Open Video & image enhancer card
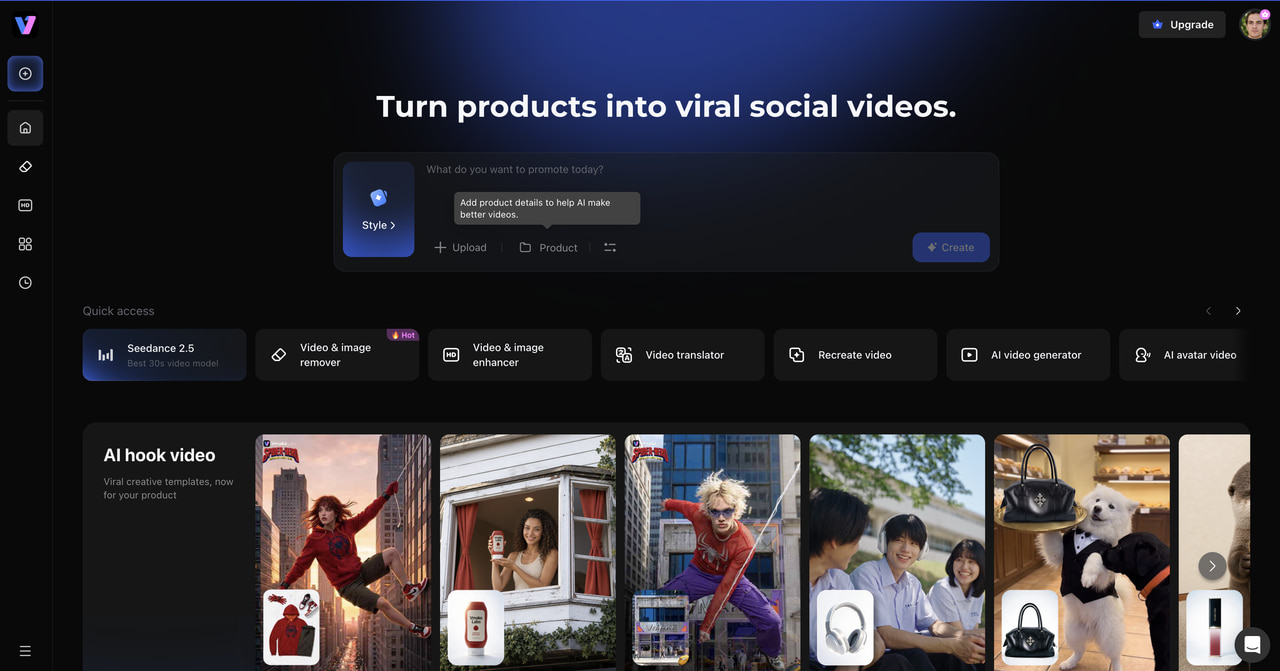The image size is (1280, 671). (x=510, y=355)
